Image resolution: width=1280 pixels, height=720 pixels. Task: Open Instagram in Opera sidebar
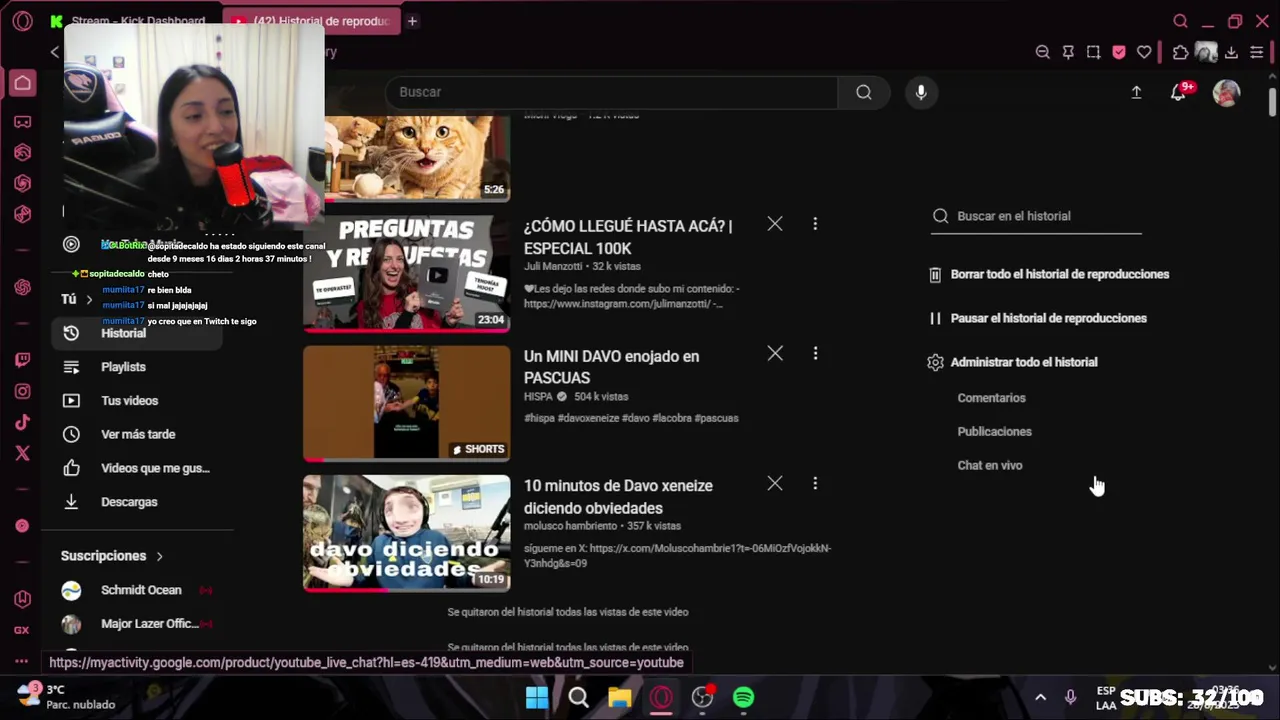pos(22,392)
